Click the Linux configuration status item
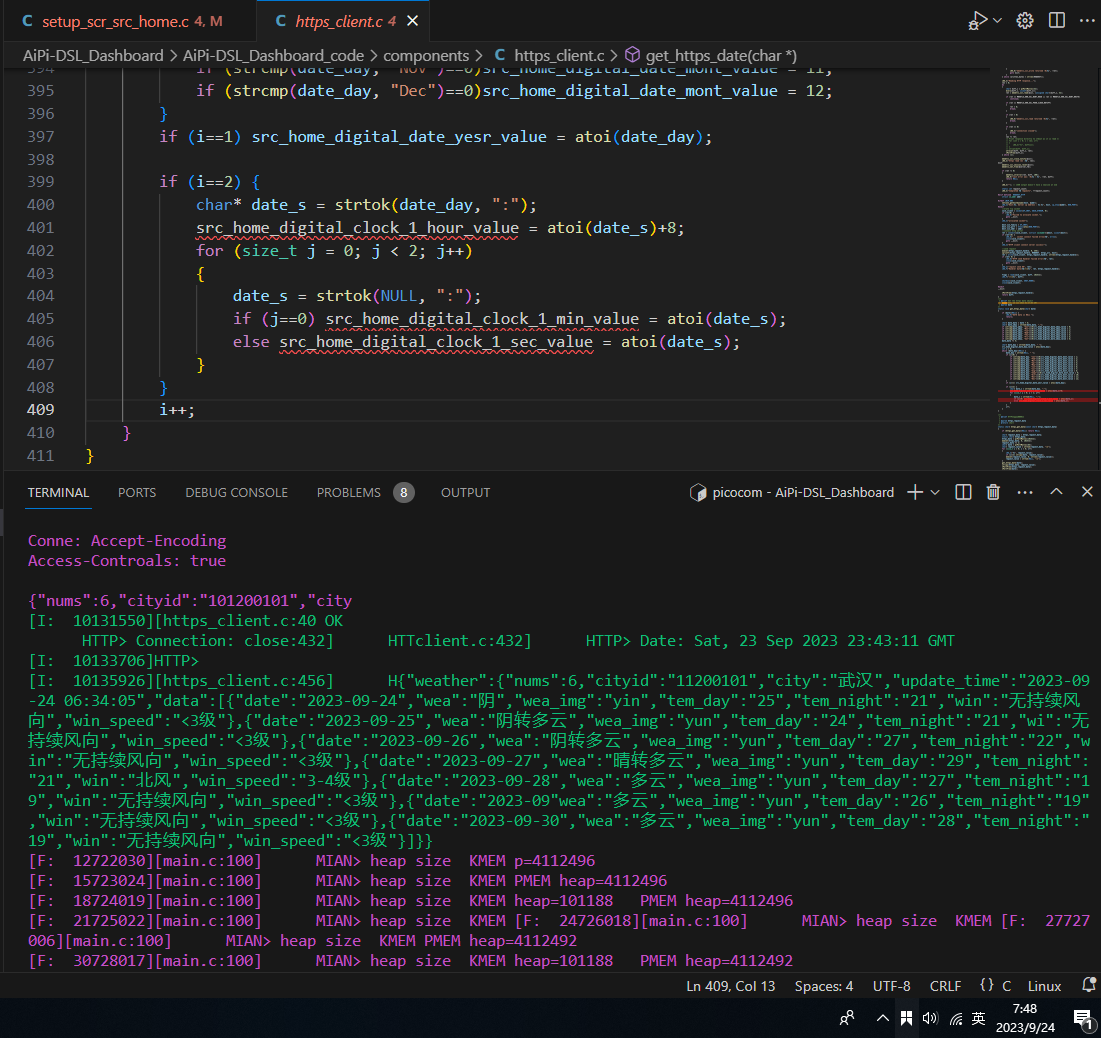 click(1044, 986)
